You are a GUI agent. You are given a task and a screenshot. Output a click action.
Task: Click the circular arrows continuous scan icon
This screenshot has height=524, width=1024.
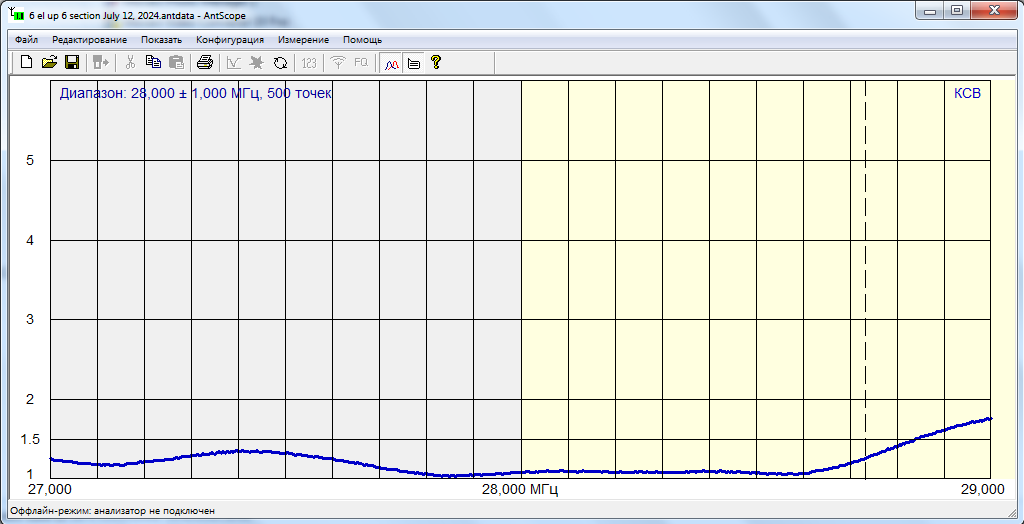pyautogui.click(x=280, y=62)
